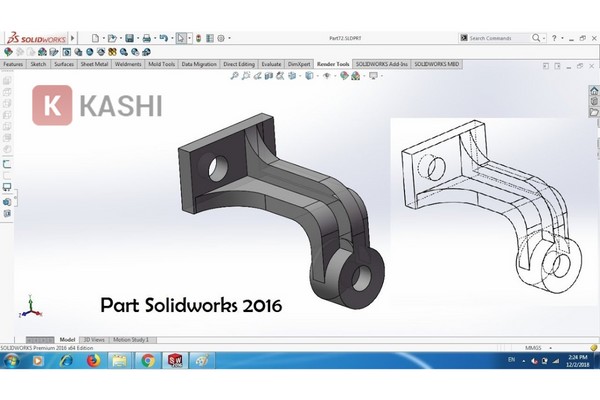Open the Save options dropdown arrow
Viewport: 600px width, 400px height.
[138, 38]
